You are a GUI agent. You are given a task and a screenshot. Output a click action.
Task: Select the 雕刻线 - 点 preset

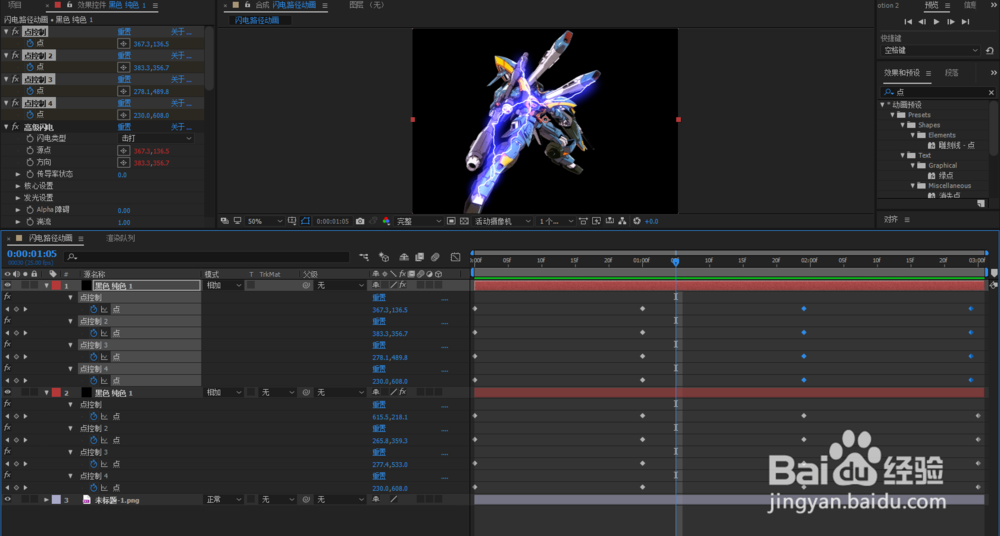[x=956, y=145]
